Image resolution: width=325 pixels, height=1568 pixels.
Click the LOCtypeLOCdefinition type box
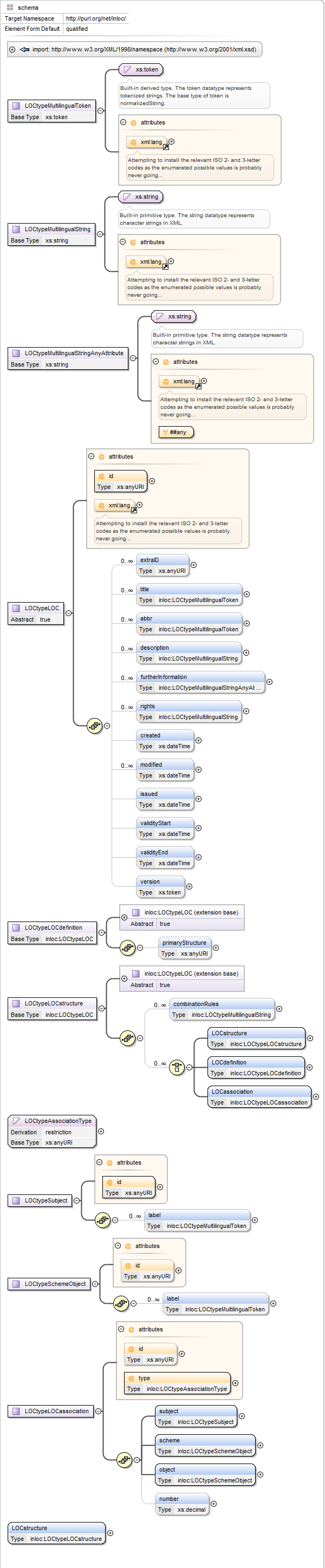pos(53,932)
